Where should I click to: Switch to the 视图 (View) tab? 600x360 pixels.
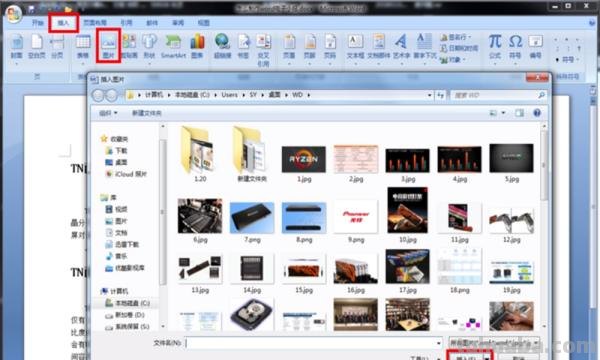click(203, 23)
